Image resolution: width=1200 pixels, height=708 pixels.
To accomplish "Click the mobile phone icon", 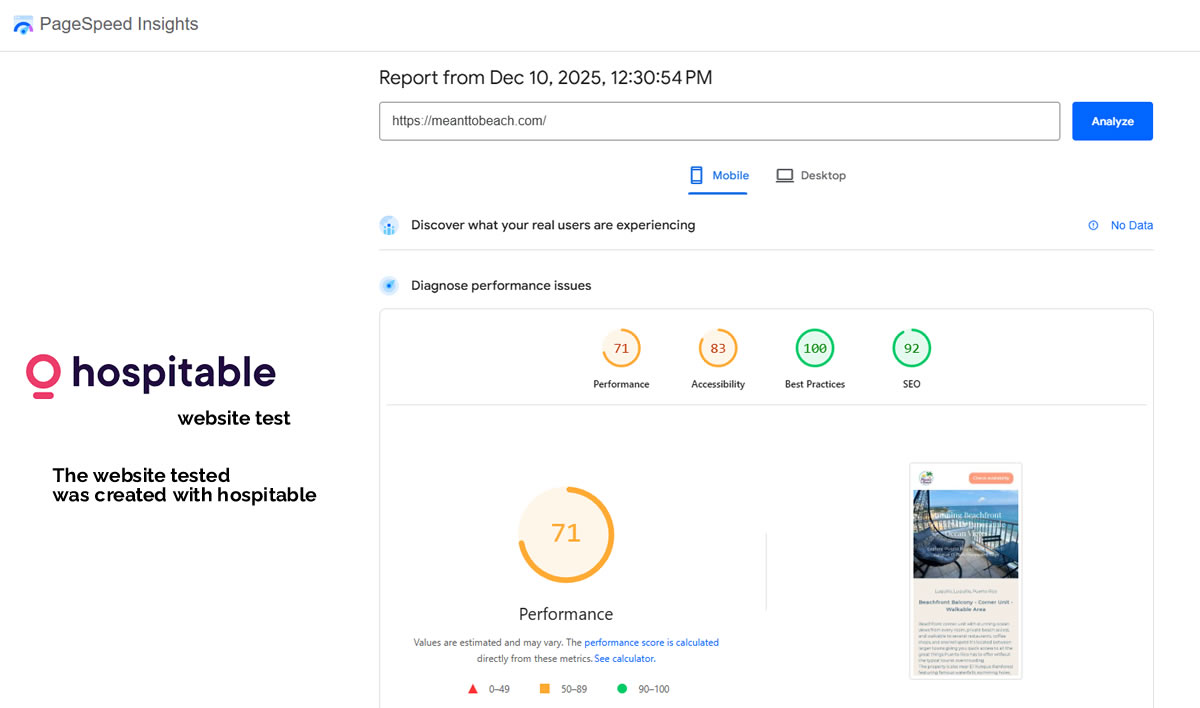I will coord(697,175).
